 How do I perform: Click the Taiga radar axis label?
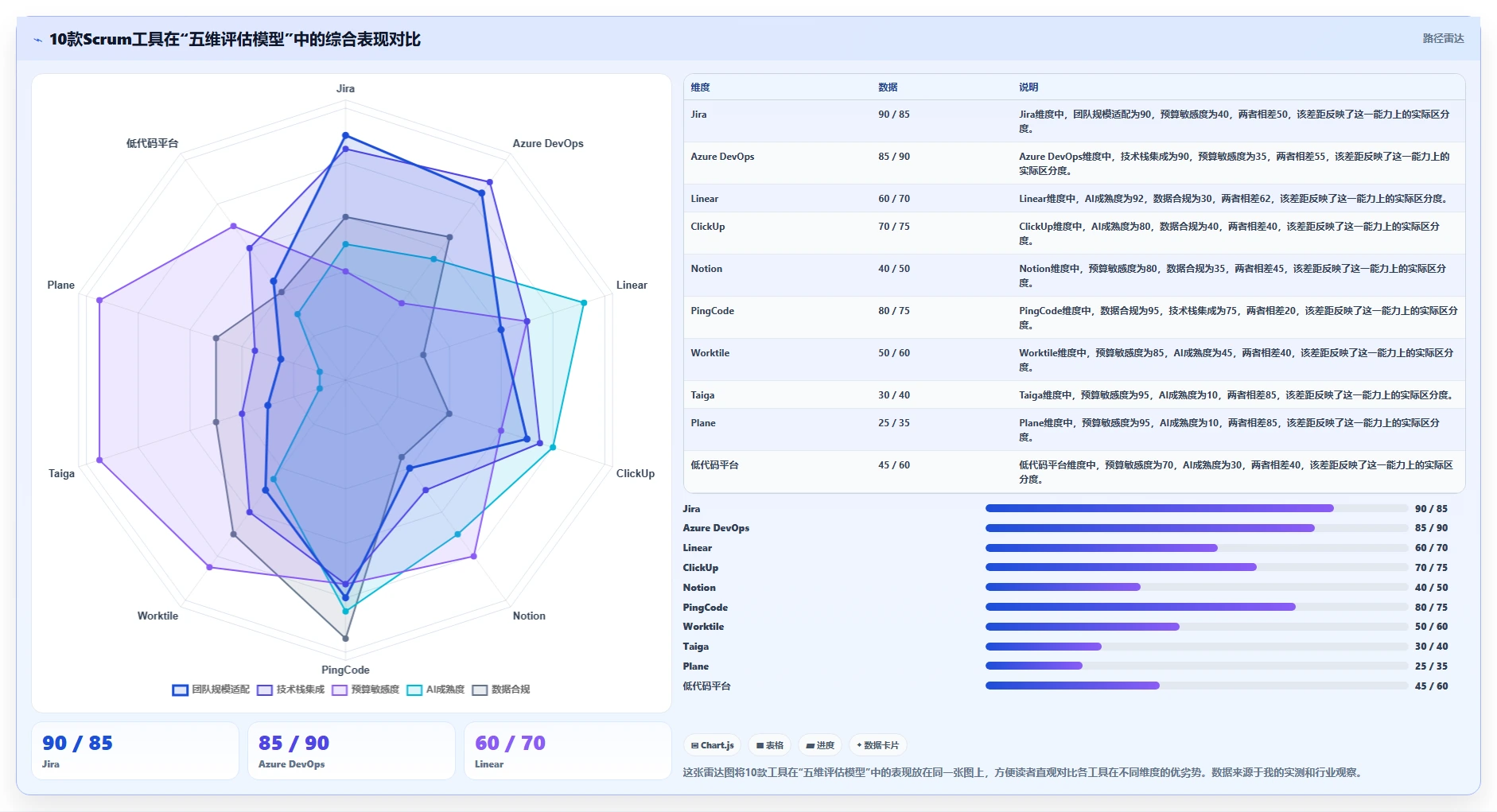point(61,473)
